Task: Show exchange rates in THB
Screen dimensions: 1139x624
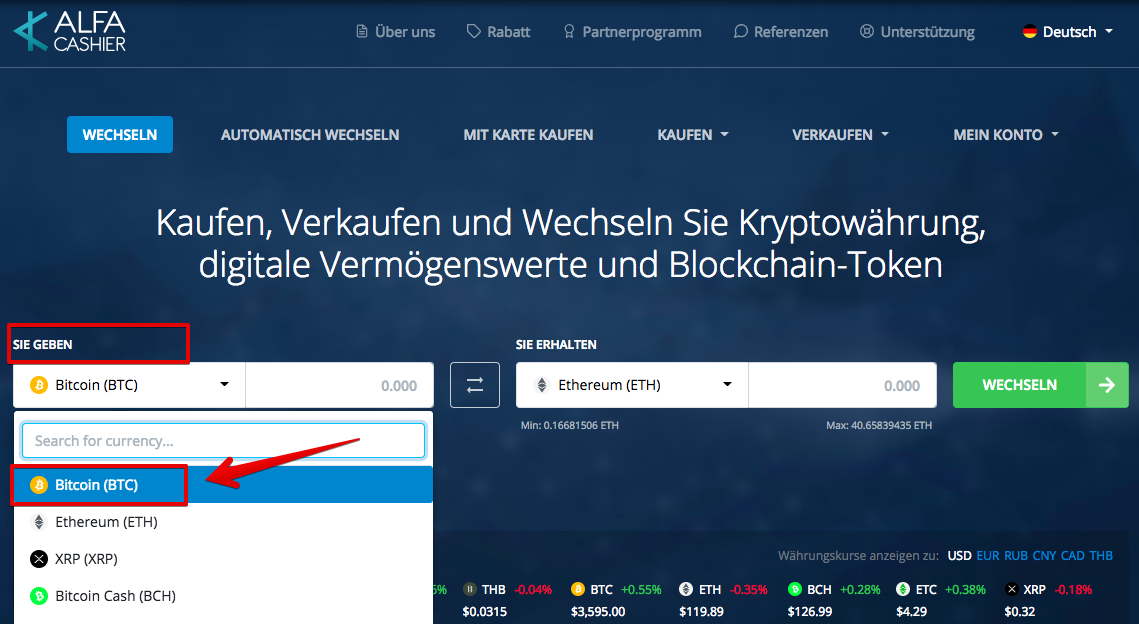Action: tap(1101, 556)
